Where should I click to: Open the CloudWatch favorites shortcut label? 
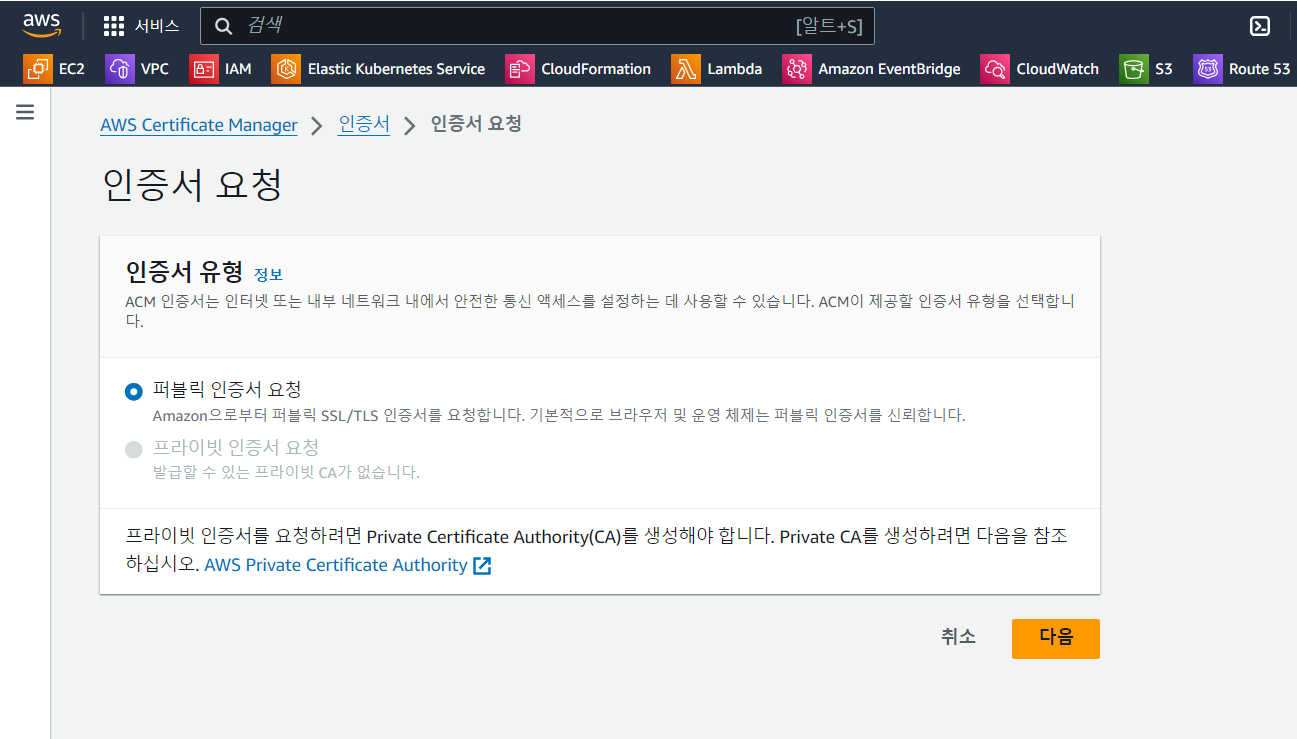point(1058,69)
